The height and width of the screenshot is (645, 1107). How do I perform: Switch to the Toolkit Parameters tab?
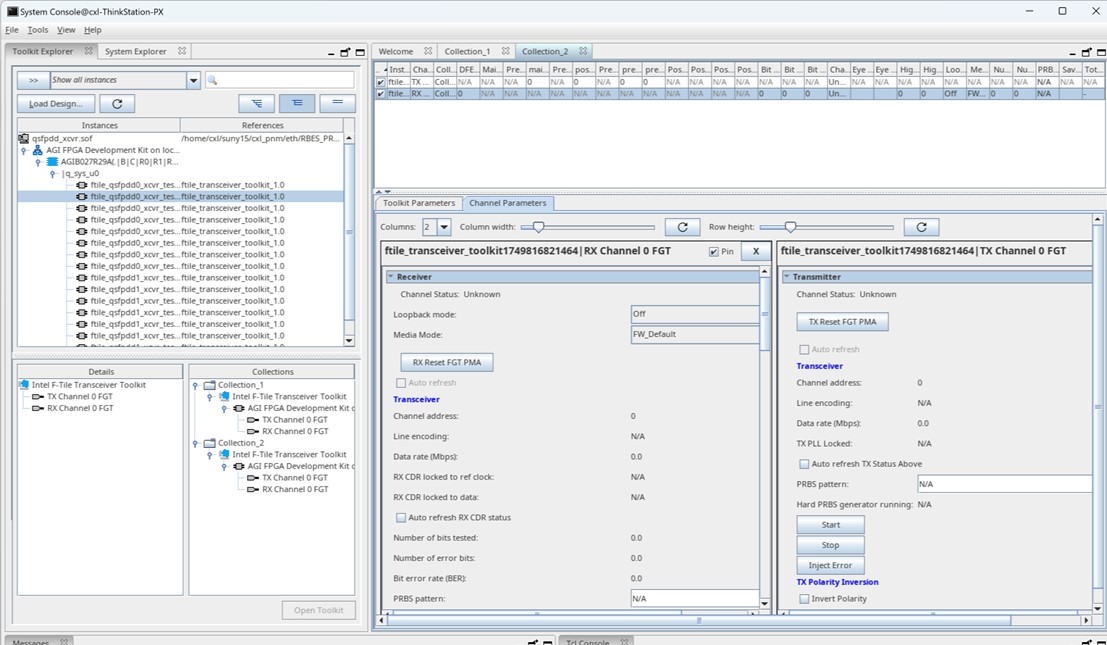419,203
